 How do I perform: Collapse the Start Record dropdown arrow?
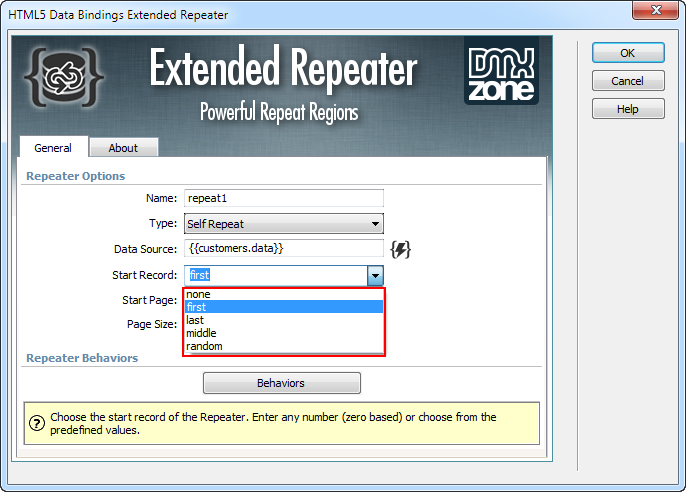375,276
